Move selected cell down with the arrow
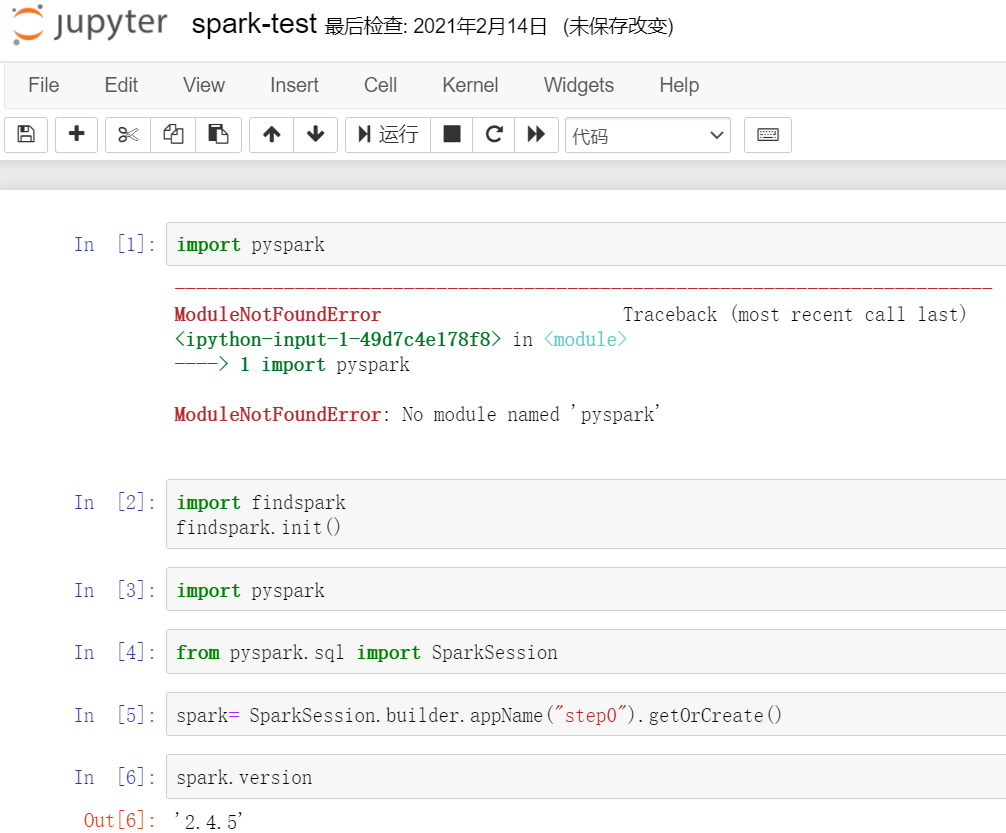 [316, 135]
